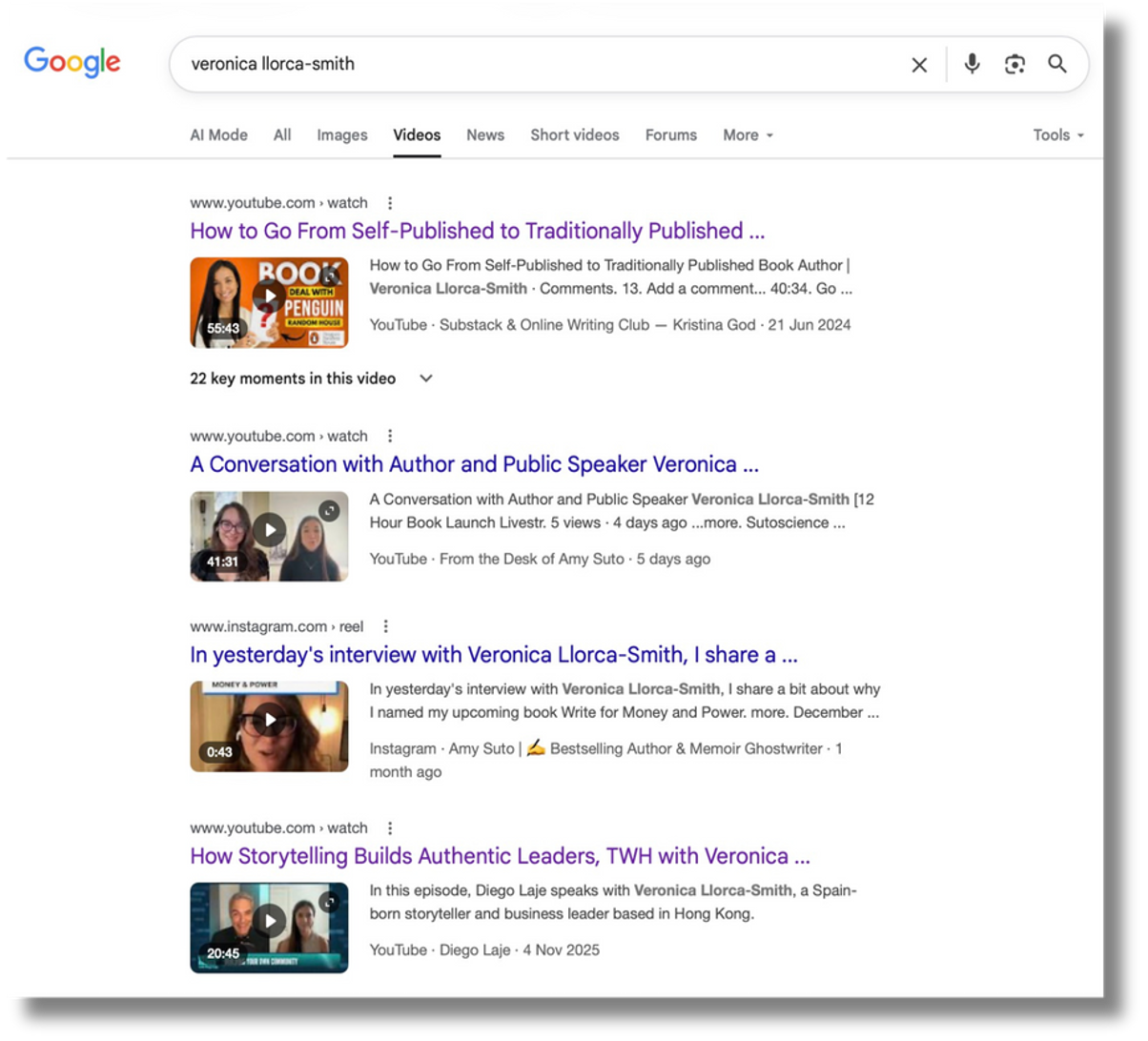Open In yesterday's interview with Veronica link

[x=493, y=655]
